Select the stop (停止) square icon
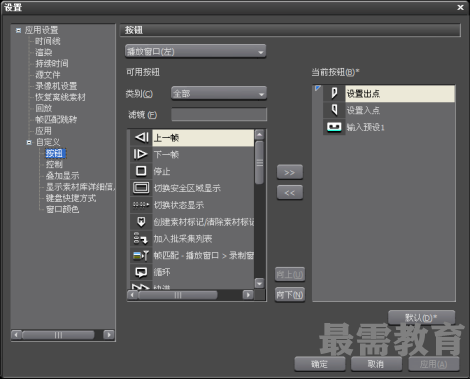The image size is (471, 379). [x=141, y=171]
